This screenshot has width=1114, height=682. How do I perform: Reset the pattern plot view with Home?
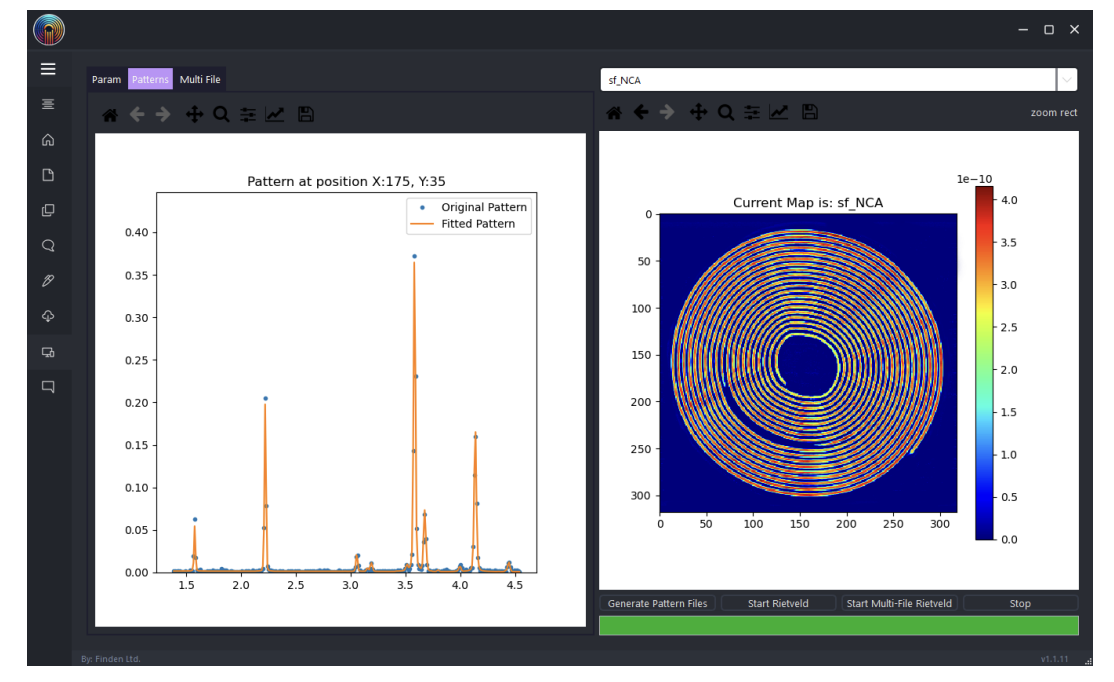click(x=110, y=115)
